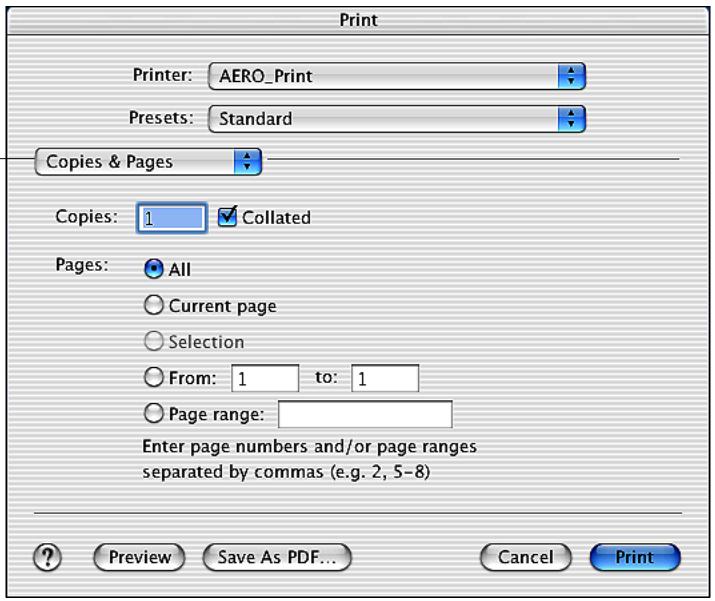Open the Help question mark button

click(47, 557)
